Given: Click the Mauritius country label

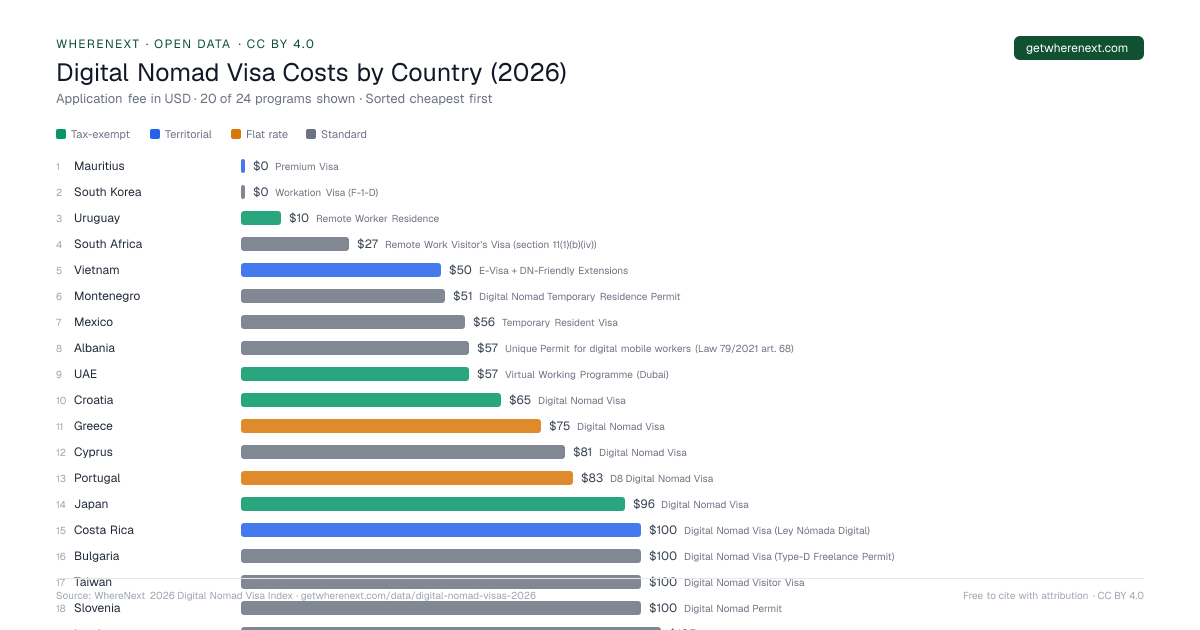Looking at the screenshot, I should [99, 166].
